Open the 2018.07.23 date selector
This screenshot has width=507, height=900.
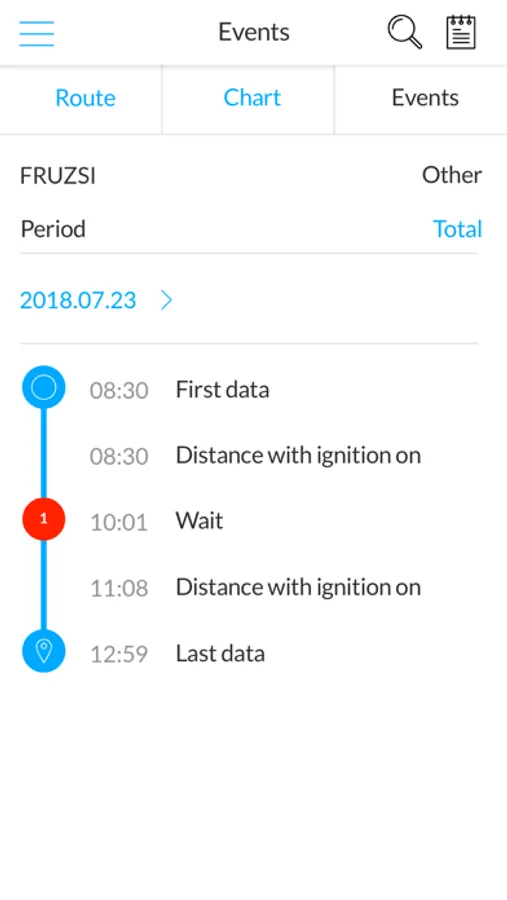(x=78, y=300)
